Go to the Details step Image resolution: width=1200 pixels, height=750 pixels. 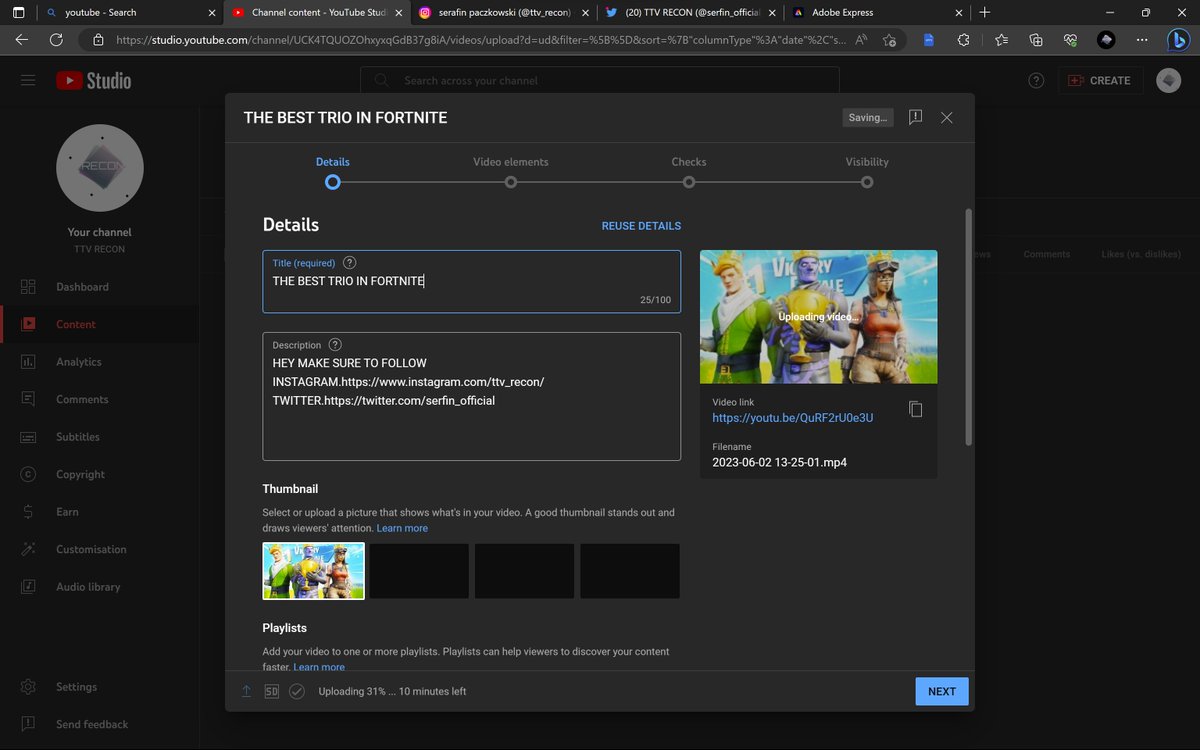click(333, 171)
